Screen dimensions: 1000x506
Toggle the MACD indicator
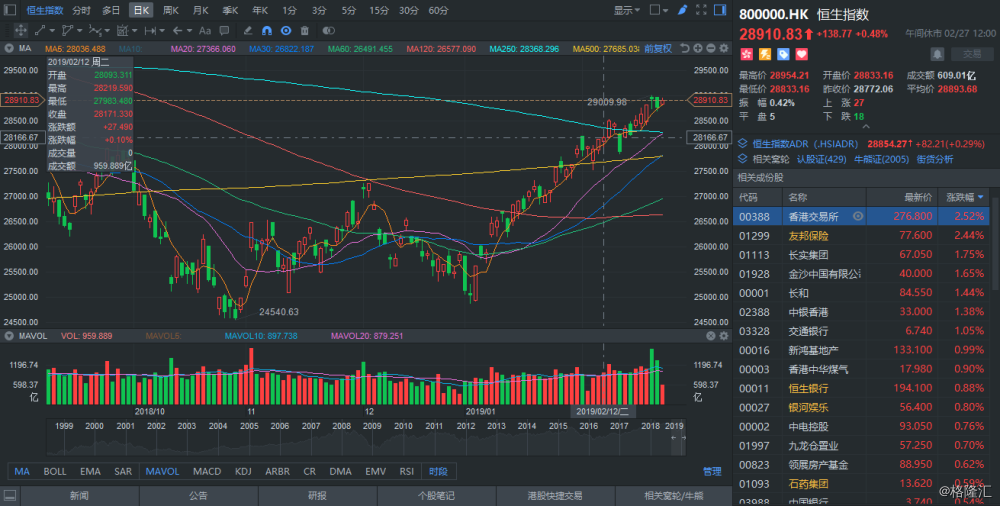point(207,471)
